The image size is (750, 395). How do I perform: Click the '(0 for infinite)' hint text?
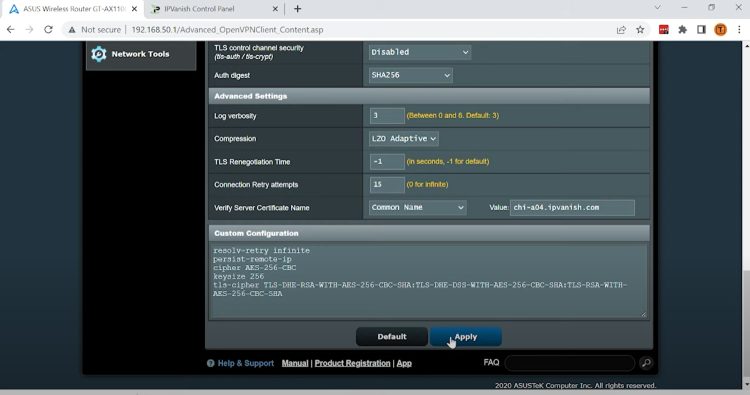pos(427,185)
